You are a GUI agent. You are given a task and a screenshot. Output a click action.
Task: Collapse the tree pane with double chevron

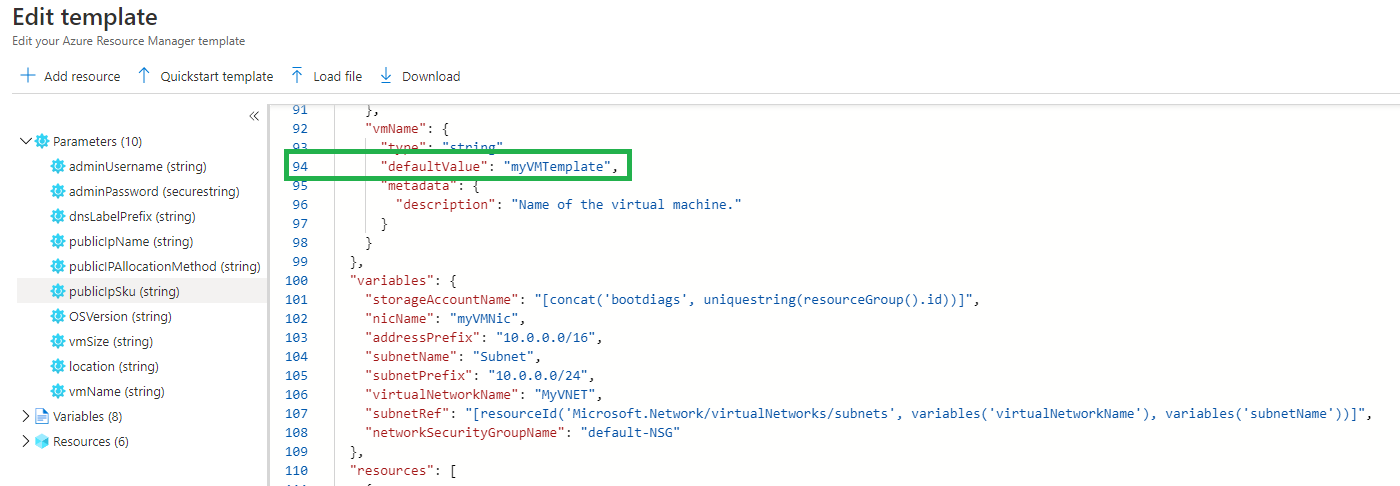[x=254, y=116]
